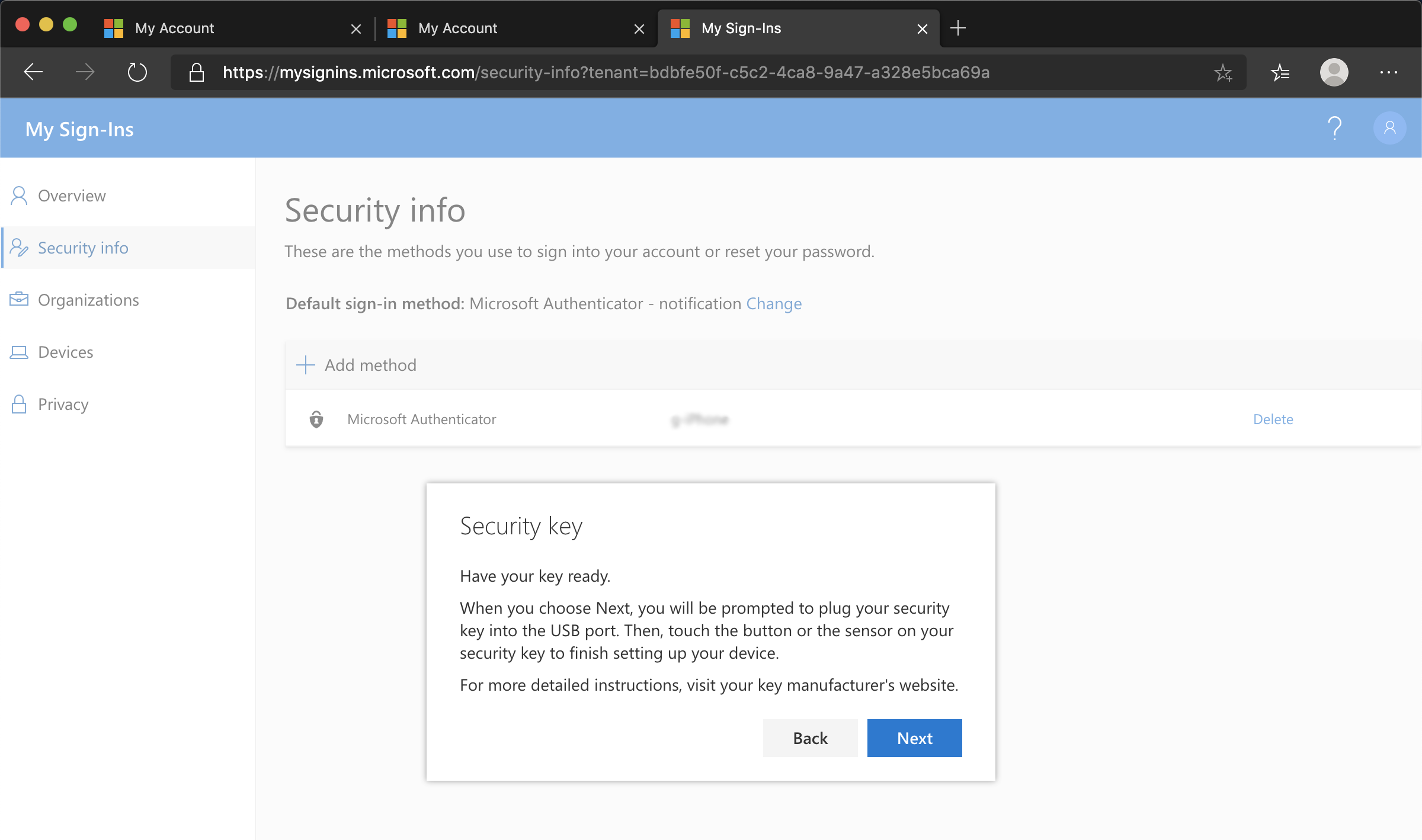Click the Default sign-in method label

[375, 304]
